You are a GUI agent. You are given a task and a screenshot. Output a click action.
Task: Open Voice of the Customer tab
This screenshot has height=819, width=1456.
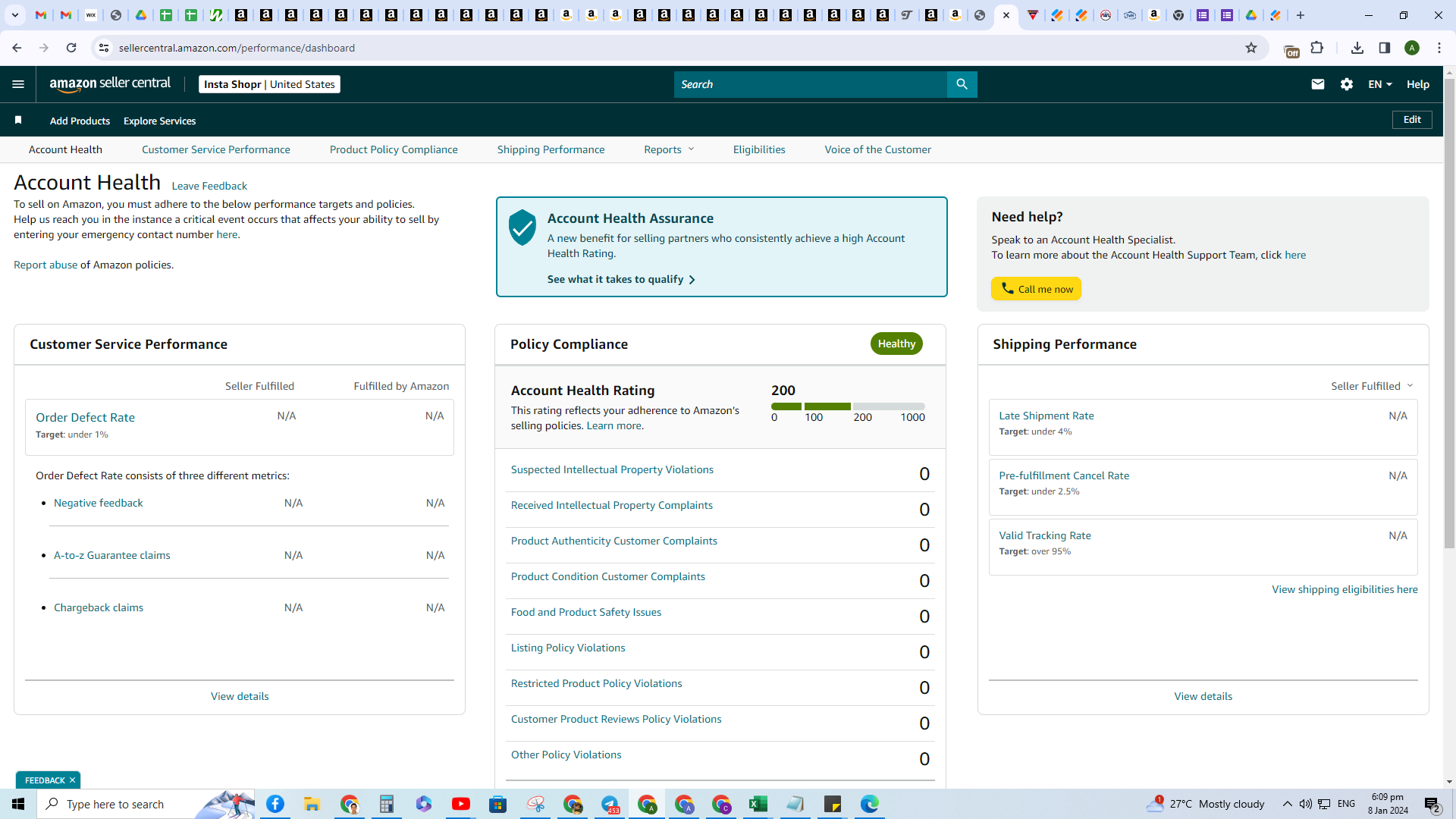(878, 149)
